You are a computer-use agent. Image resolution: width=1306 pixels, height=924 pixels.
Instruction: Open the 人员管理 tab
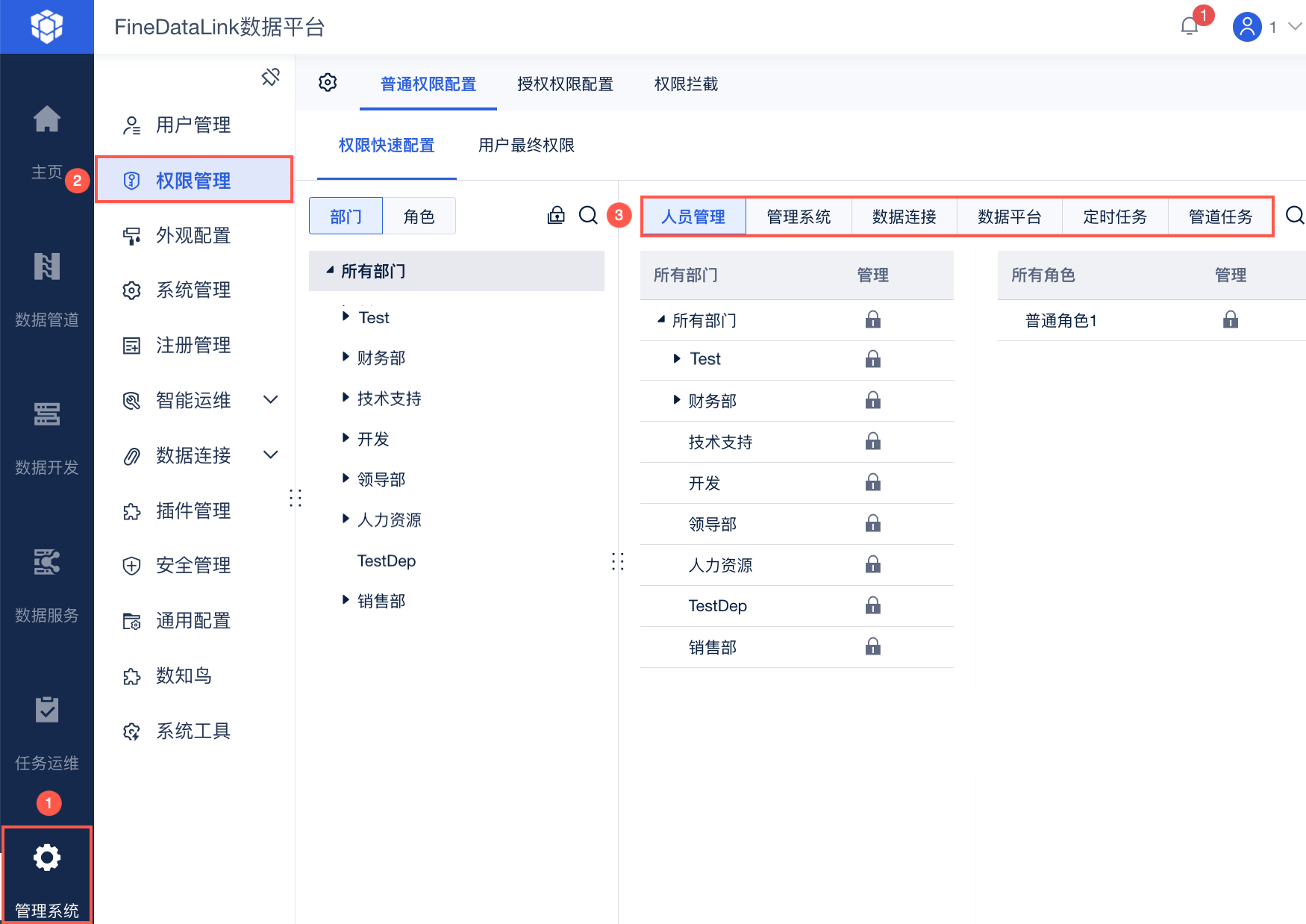click(x=693, y=217)
